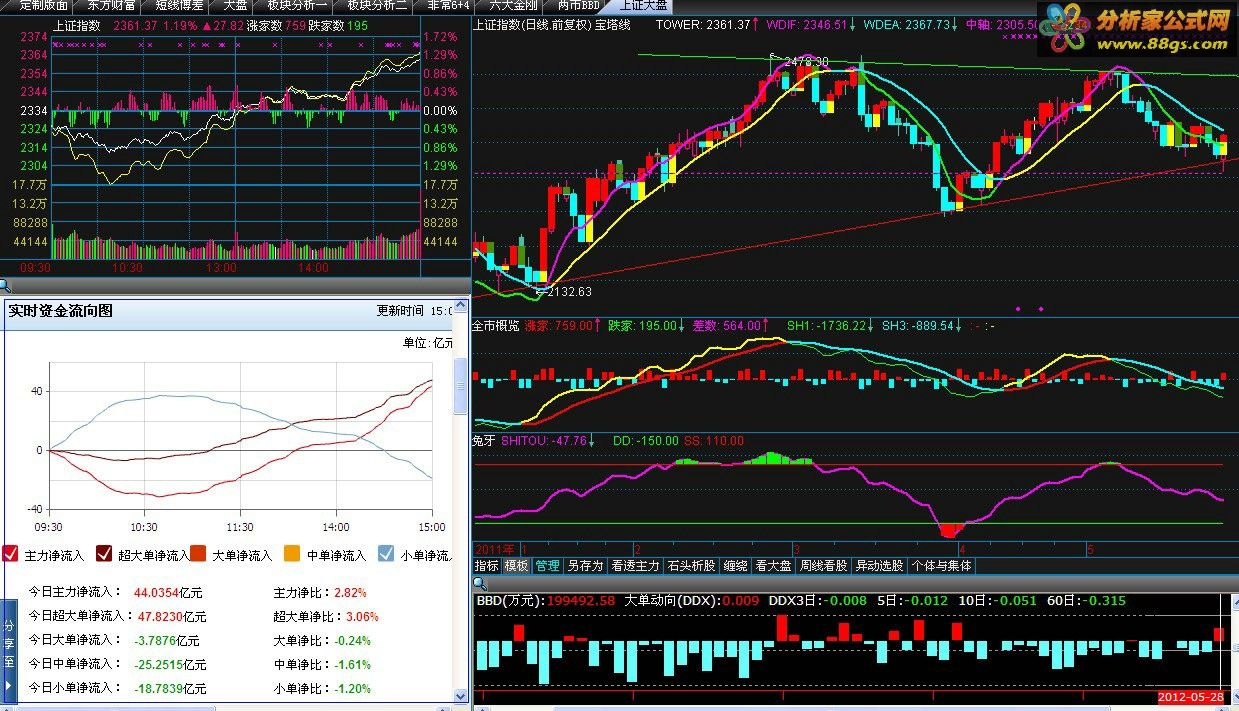Toggle the 小单净流入 checkbox

(x=386, y=554)
